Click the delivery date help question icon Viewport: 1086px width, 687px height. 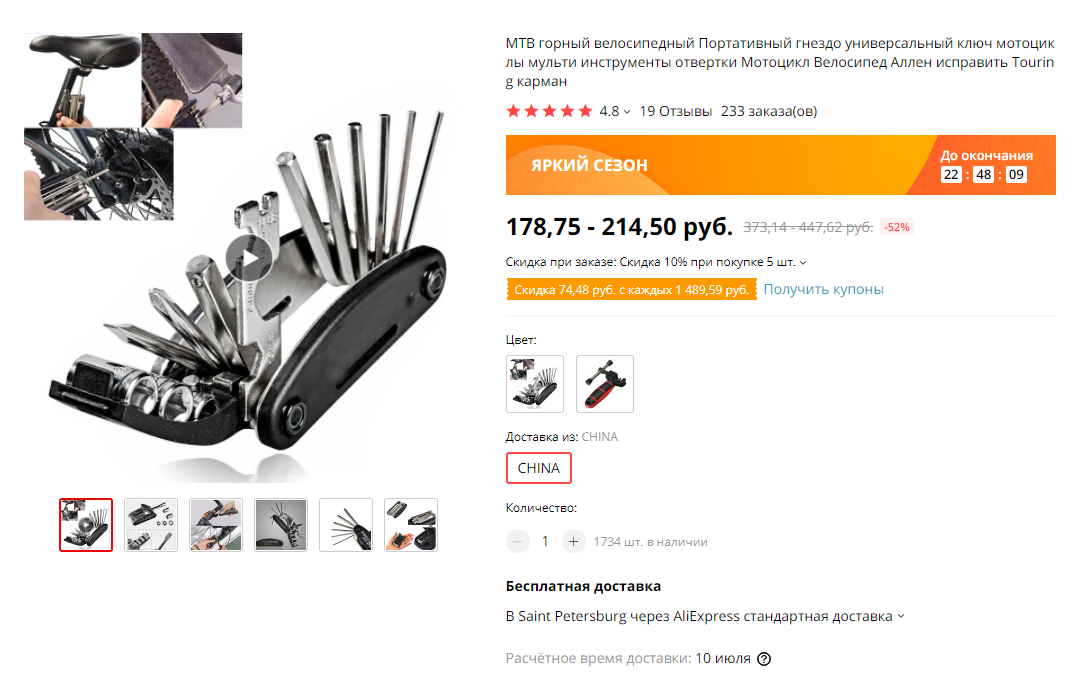click(x=764, y=659)
